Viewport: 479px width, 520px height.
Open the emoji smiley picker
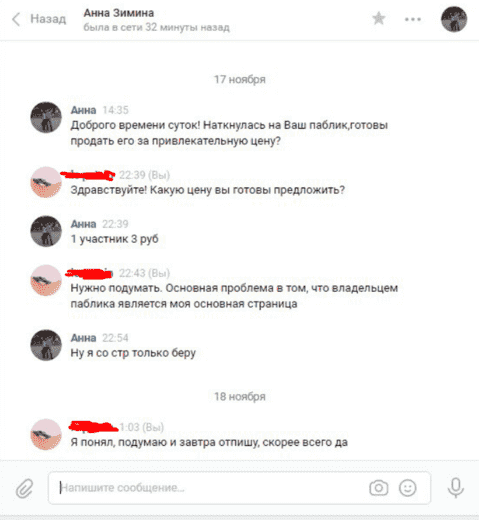tap(408, 488)
